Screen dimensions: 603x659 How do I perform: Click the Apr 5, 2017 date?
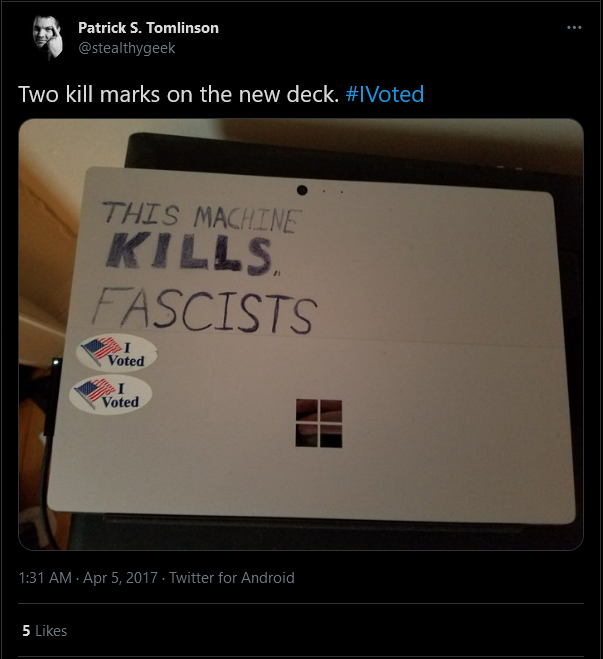[120, 577]
